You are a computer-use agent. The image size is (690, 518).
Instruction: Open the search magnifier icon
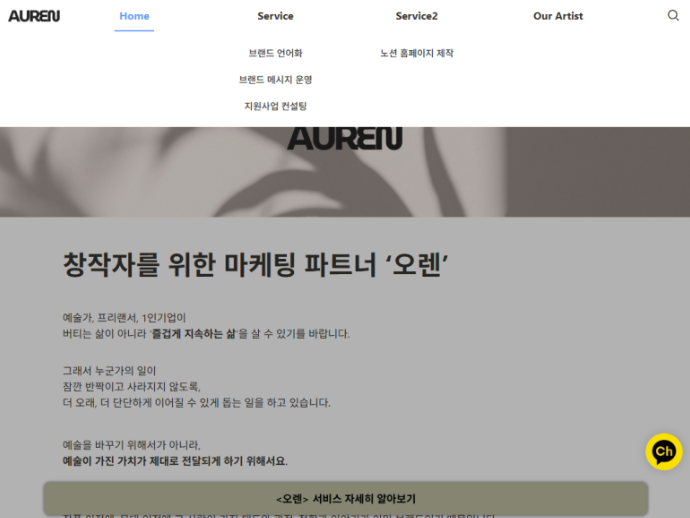click(673, 15)
